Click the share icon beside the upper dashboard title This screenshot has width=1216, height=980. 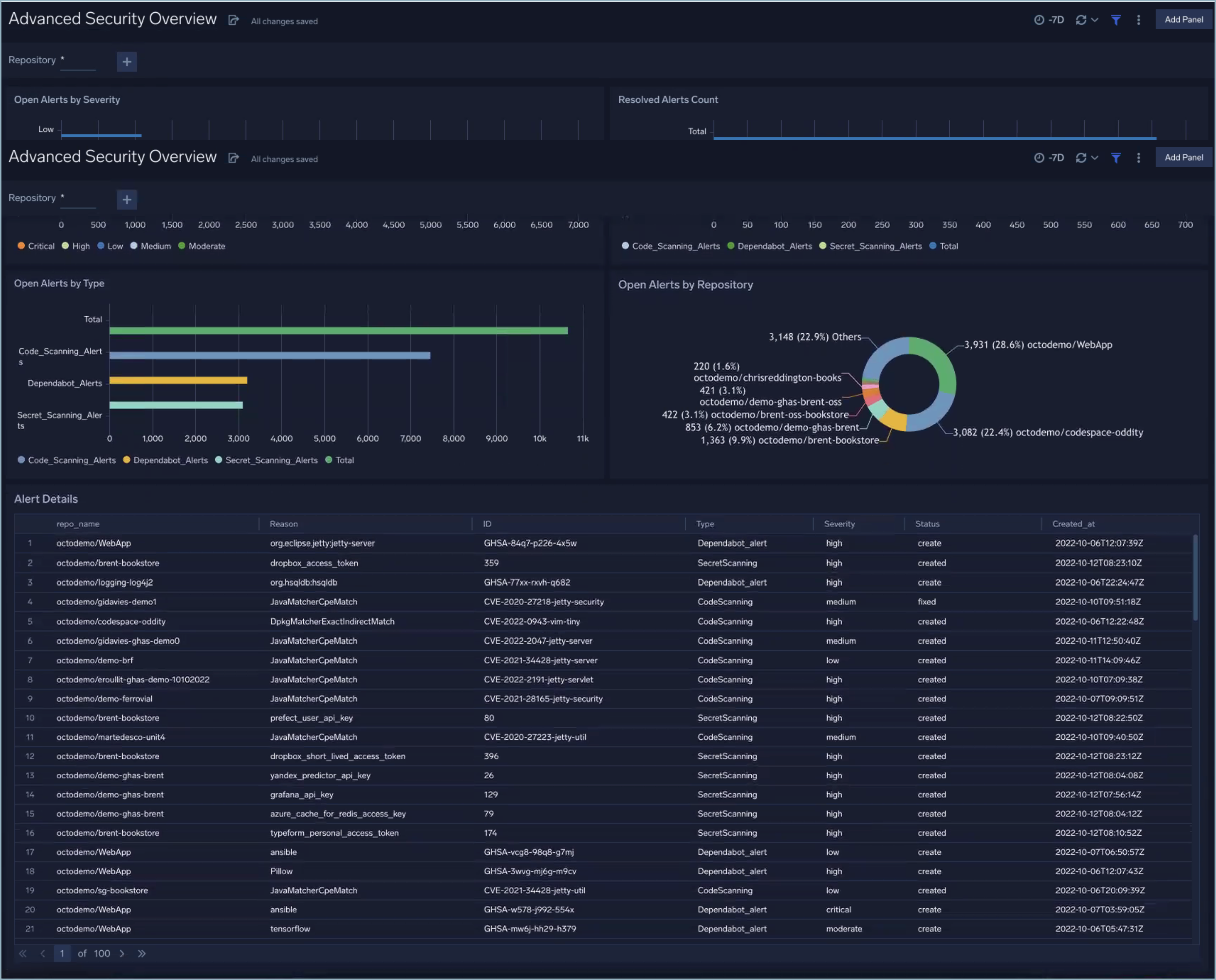pos(233,20)
